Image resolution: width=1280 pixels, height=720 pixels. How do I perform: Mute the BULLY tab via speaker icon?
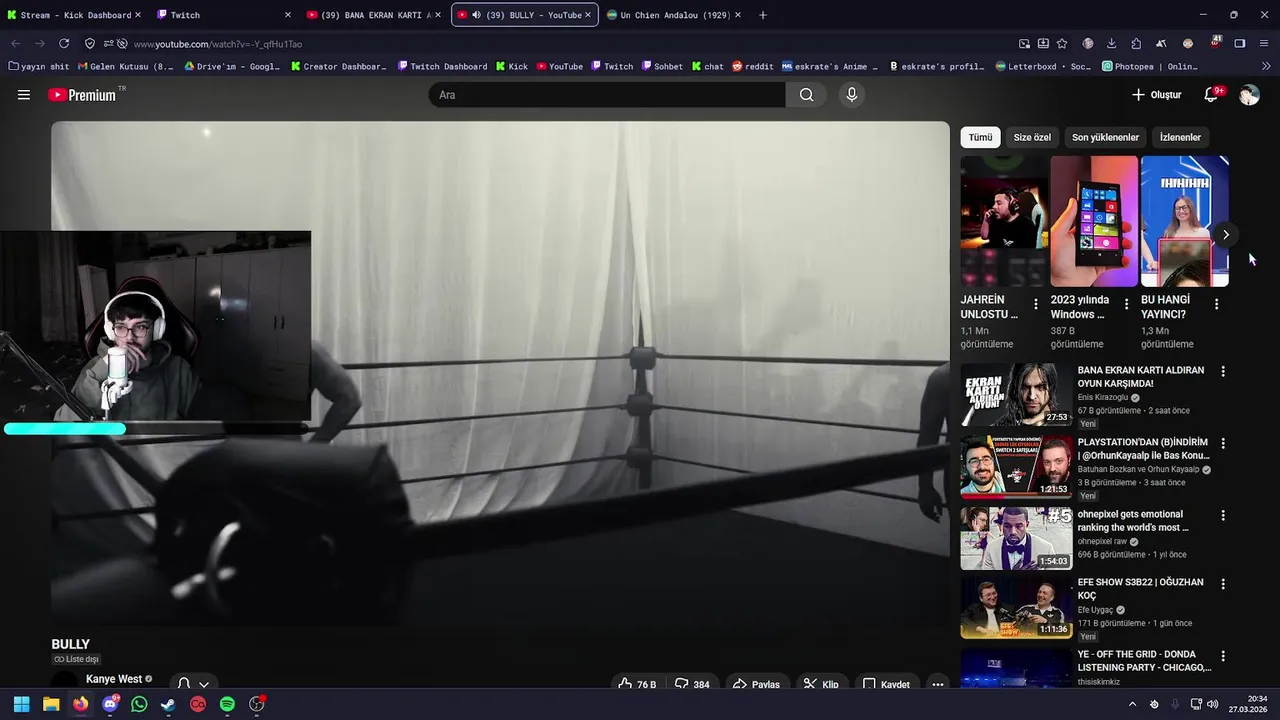(476, 15)
